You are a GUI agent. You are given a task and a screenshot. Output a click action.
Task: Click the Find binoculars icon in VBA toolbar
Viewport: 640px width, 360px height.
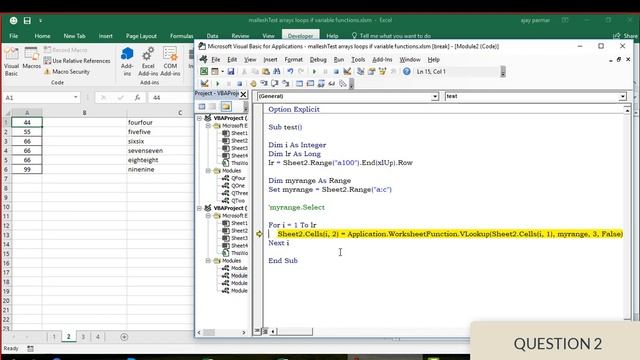(x=276, y=71)
